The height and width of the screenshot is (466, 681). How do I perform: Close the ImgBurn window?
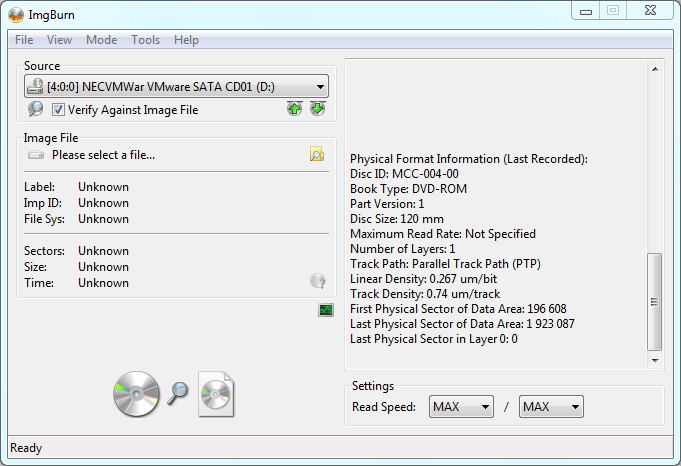(x=650, y=10)
